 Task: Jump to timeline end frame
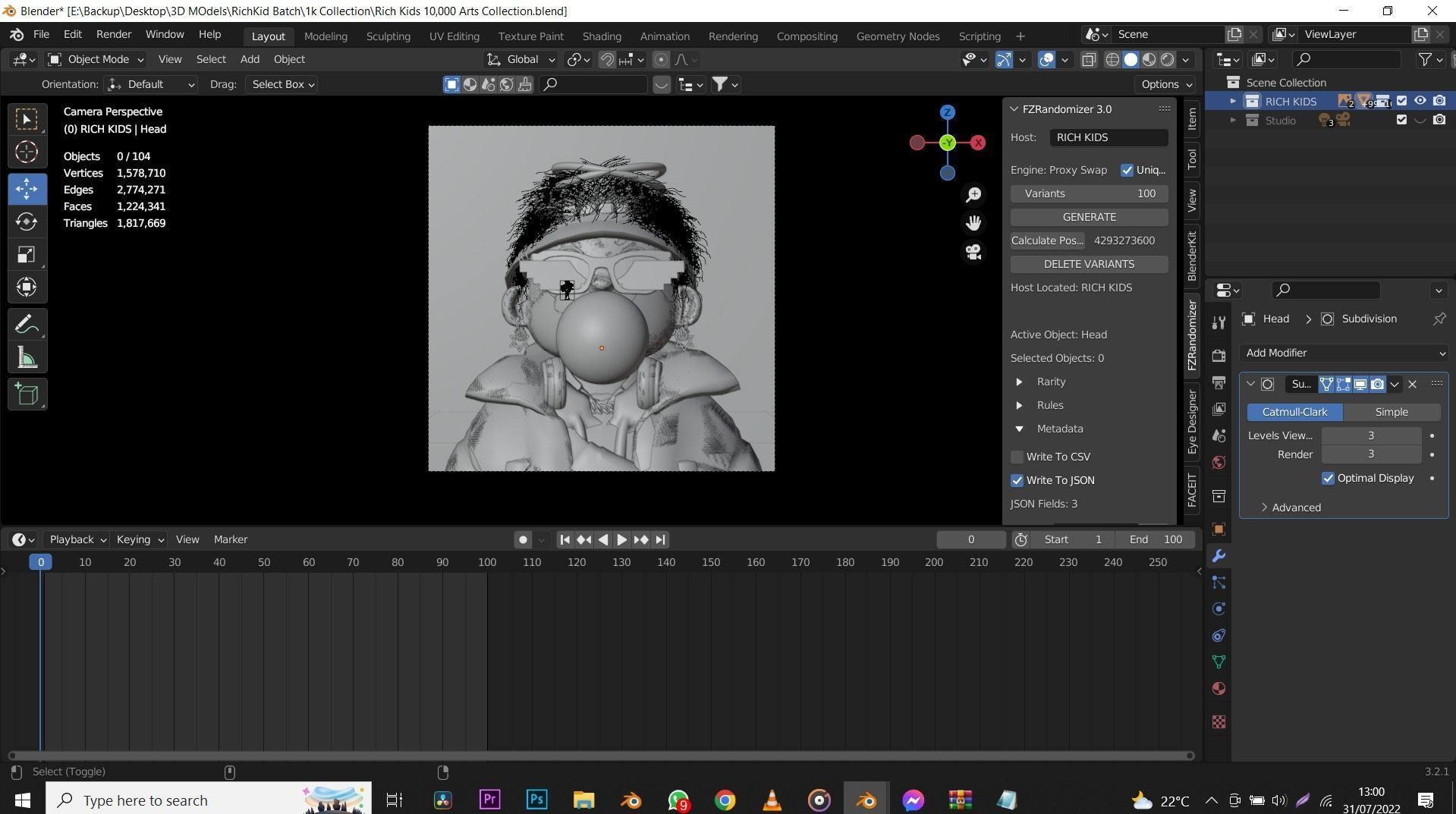tap(660, 539)
